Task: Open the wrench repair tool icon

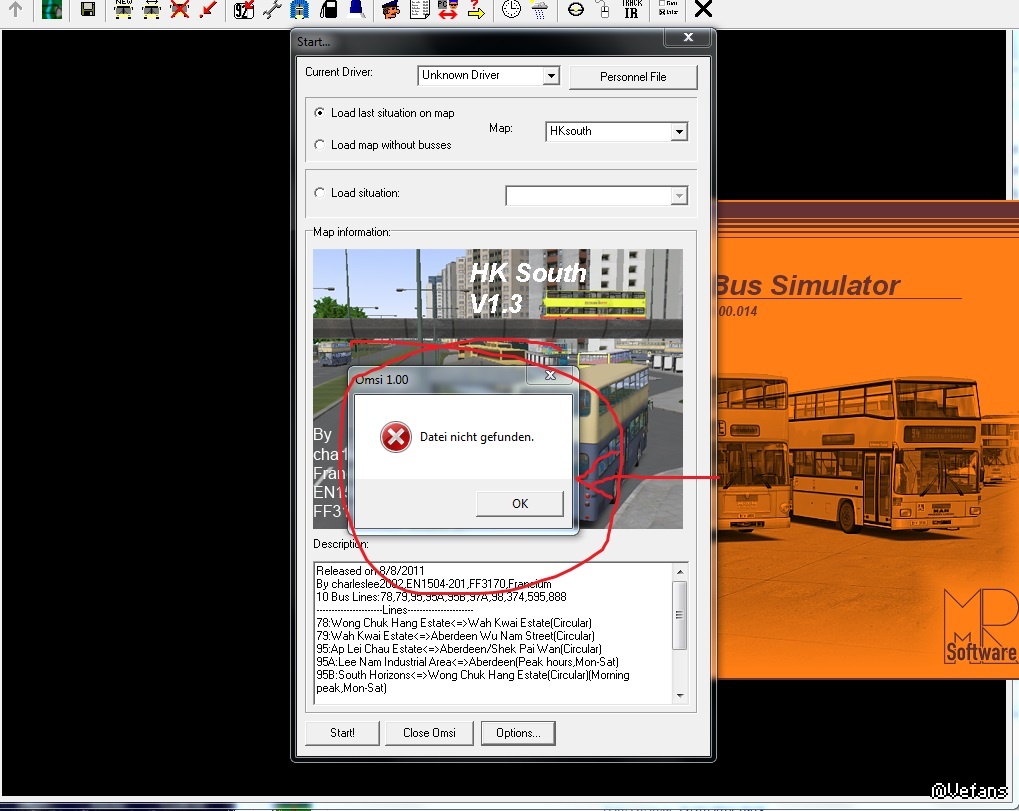Action: (x=271, y=10)
